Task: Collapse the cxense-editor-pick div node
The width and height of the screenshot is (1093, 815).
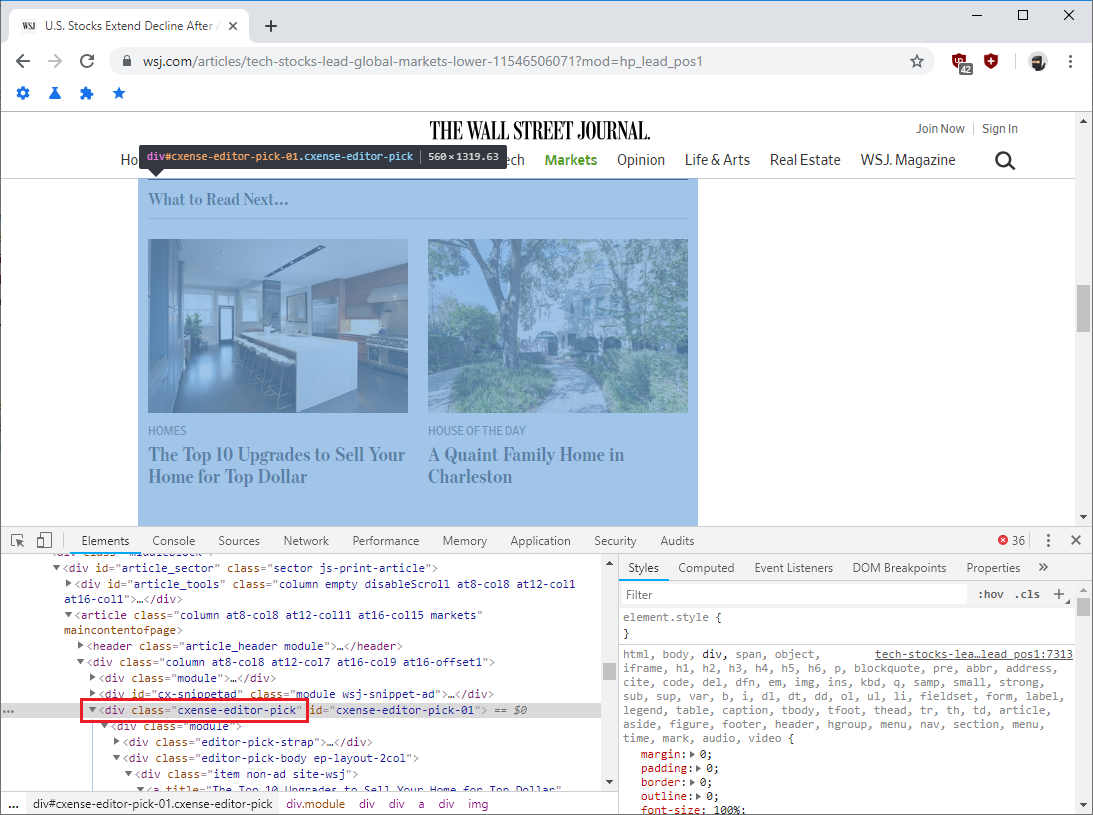Action: (x=92, y=710)
